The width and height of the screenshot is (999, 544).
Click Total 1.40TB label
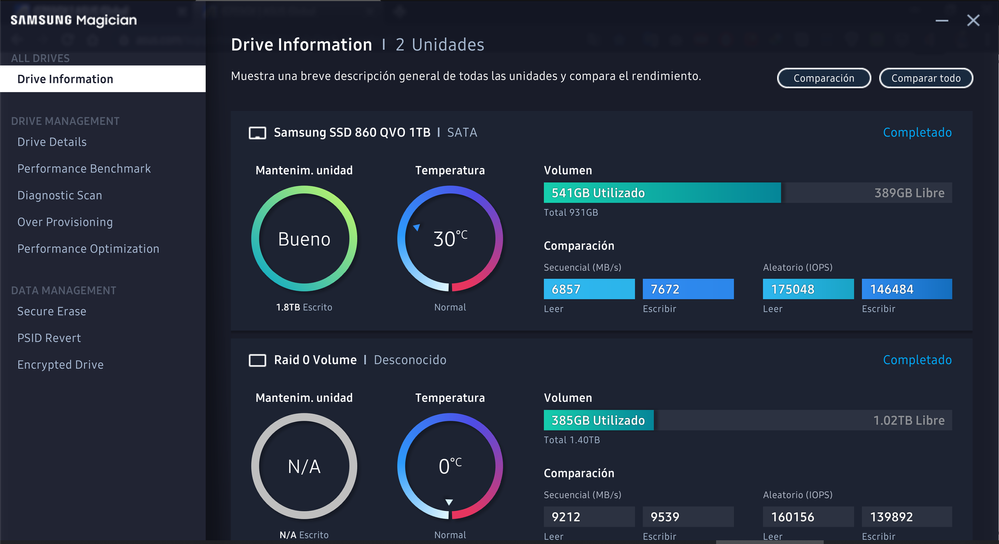pos(571,440)
